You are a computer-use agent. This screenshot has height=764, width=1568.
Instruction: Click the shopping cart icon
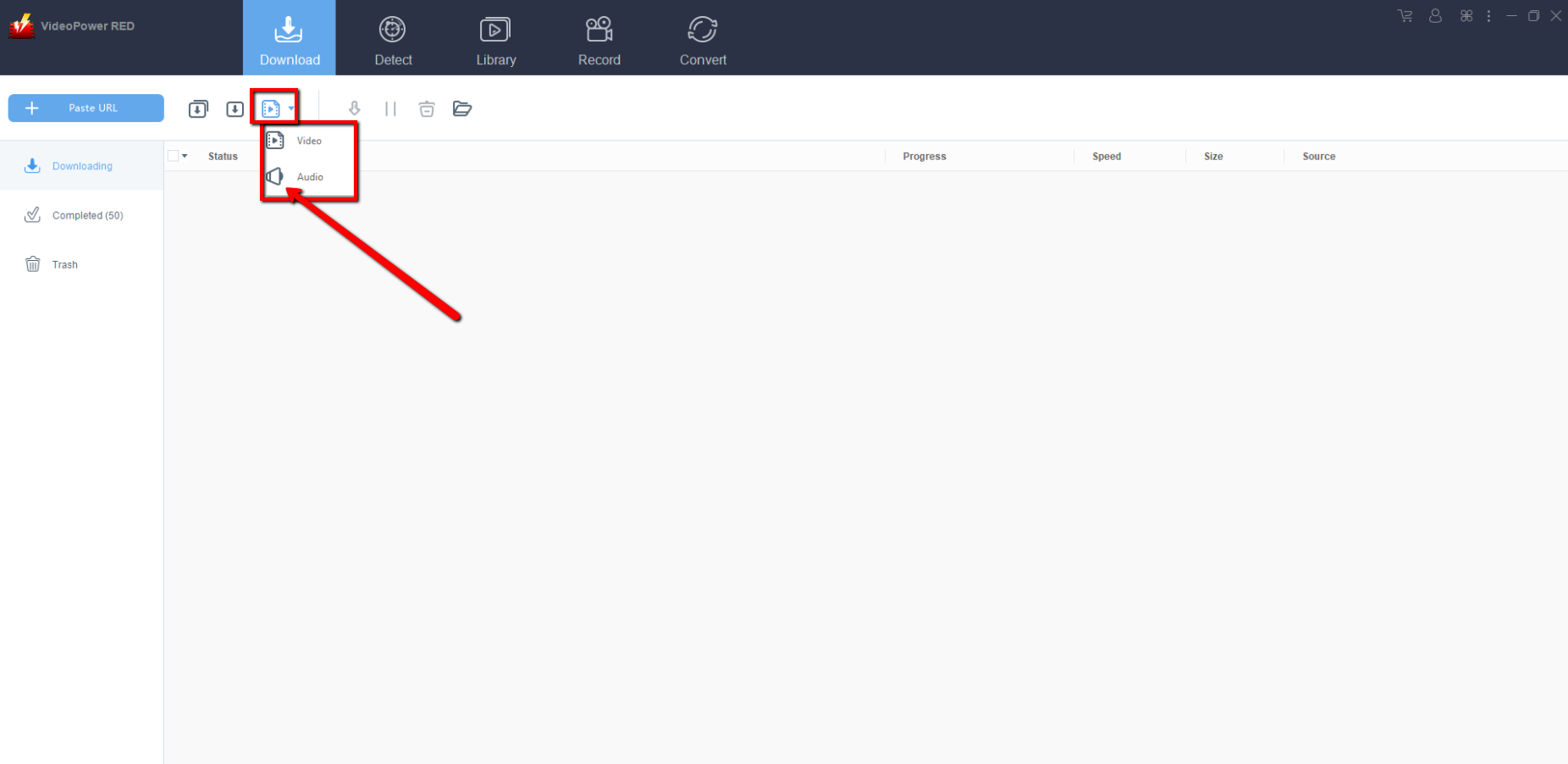[x=1405, y=16]
